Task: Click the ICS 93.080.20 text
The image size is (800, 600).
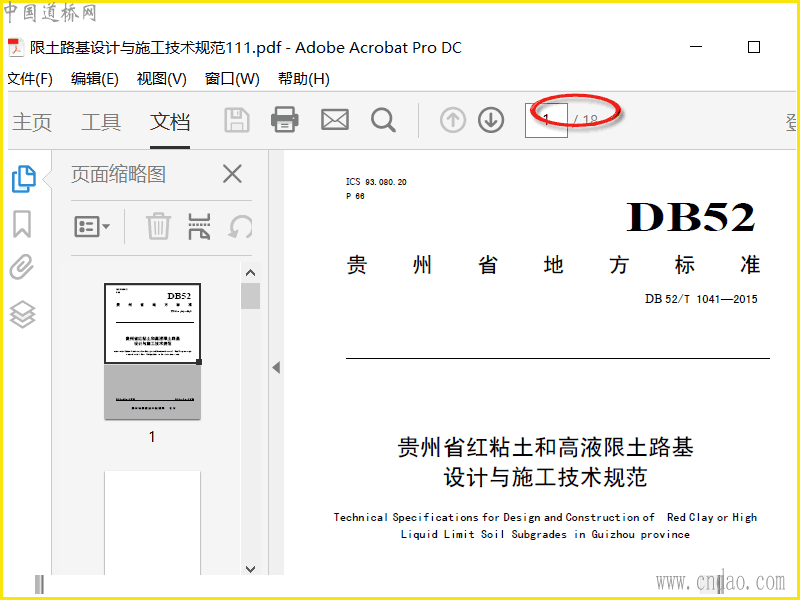Action: pos(376,182)
